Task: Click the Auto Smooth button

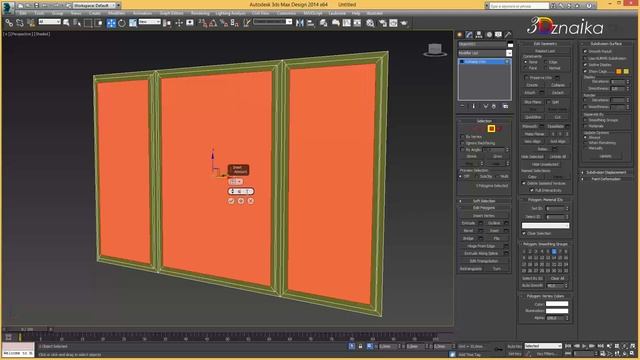Action: click(x=532, y=285)
